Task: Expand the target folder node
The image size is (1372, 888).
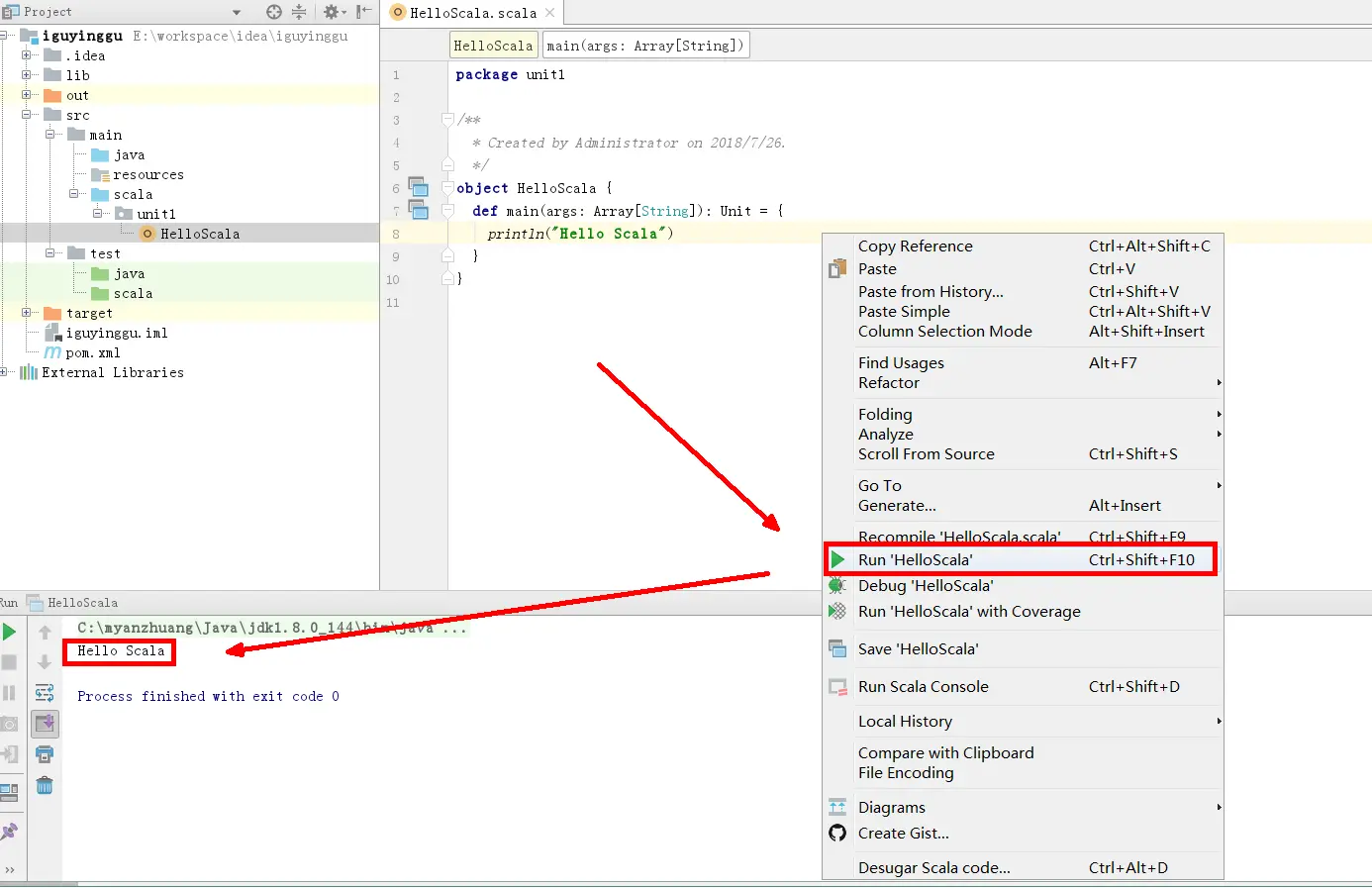Action: tap(27, 313)
